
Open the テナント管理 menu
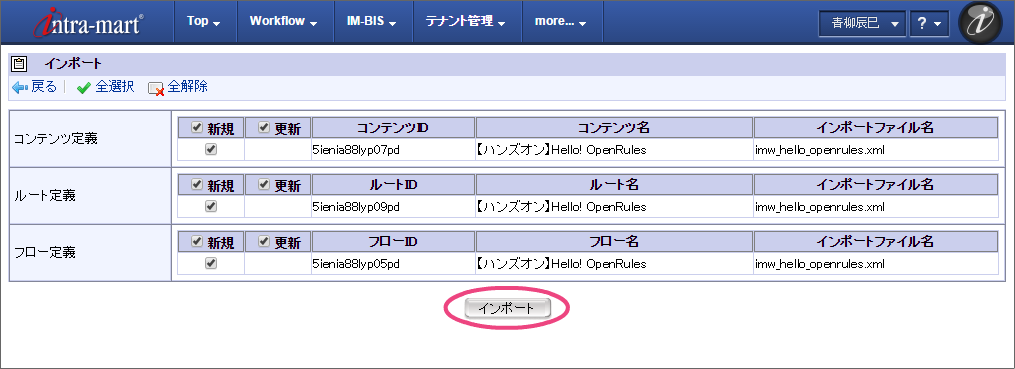(467, 21)
